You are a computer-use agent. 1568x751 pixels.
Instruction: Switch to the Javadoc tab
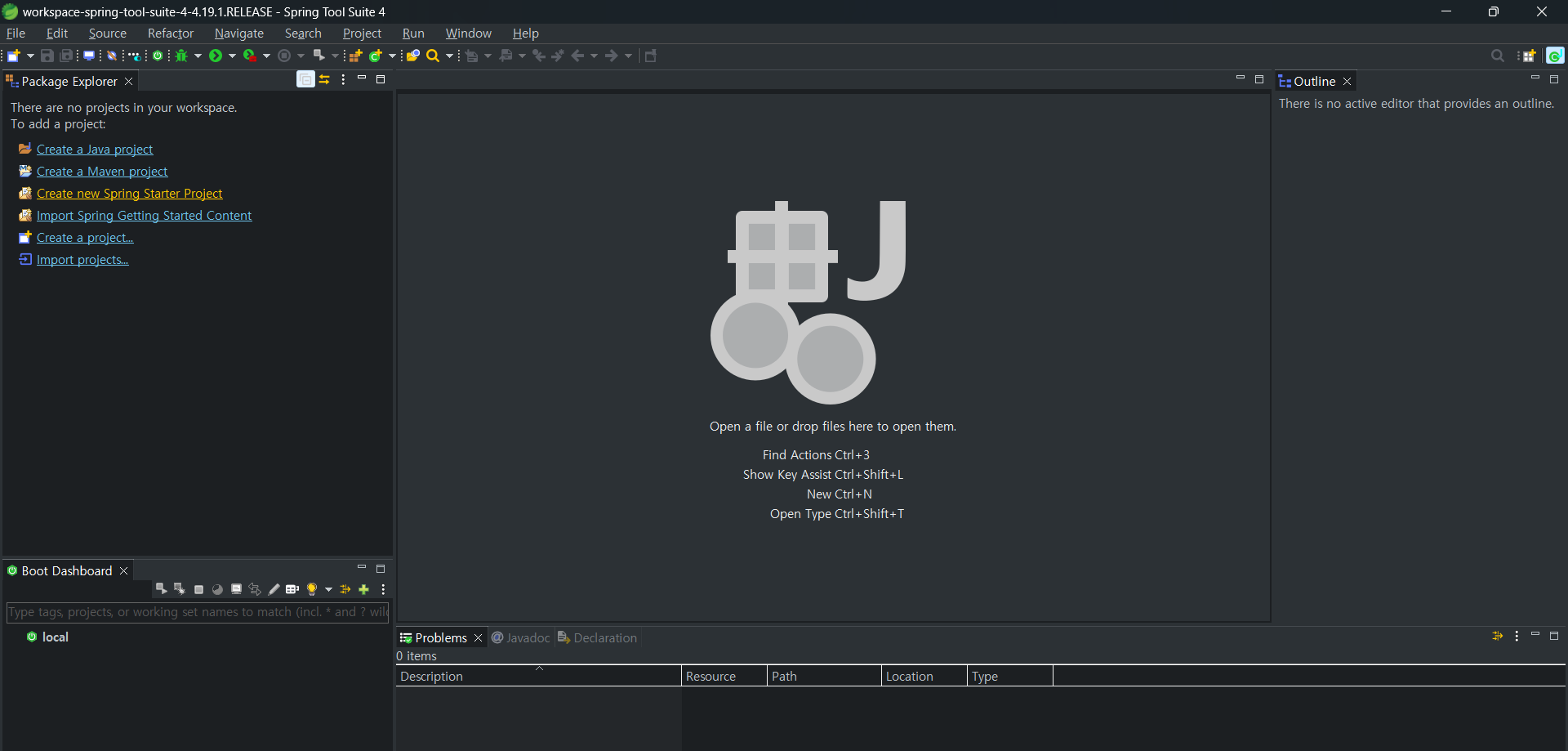pyautogui.click(x=521, y=637)
